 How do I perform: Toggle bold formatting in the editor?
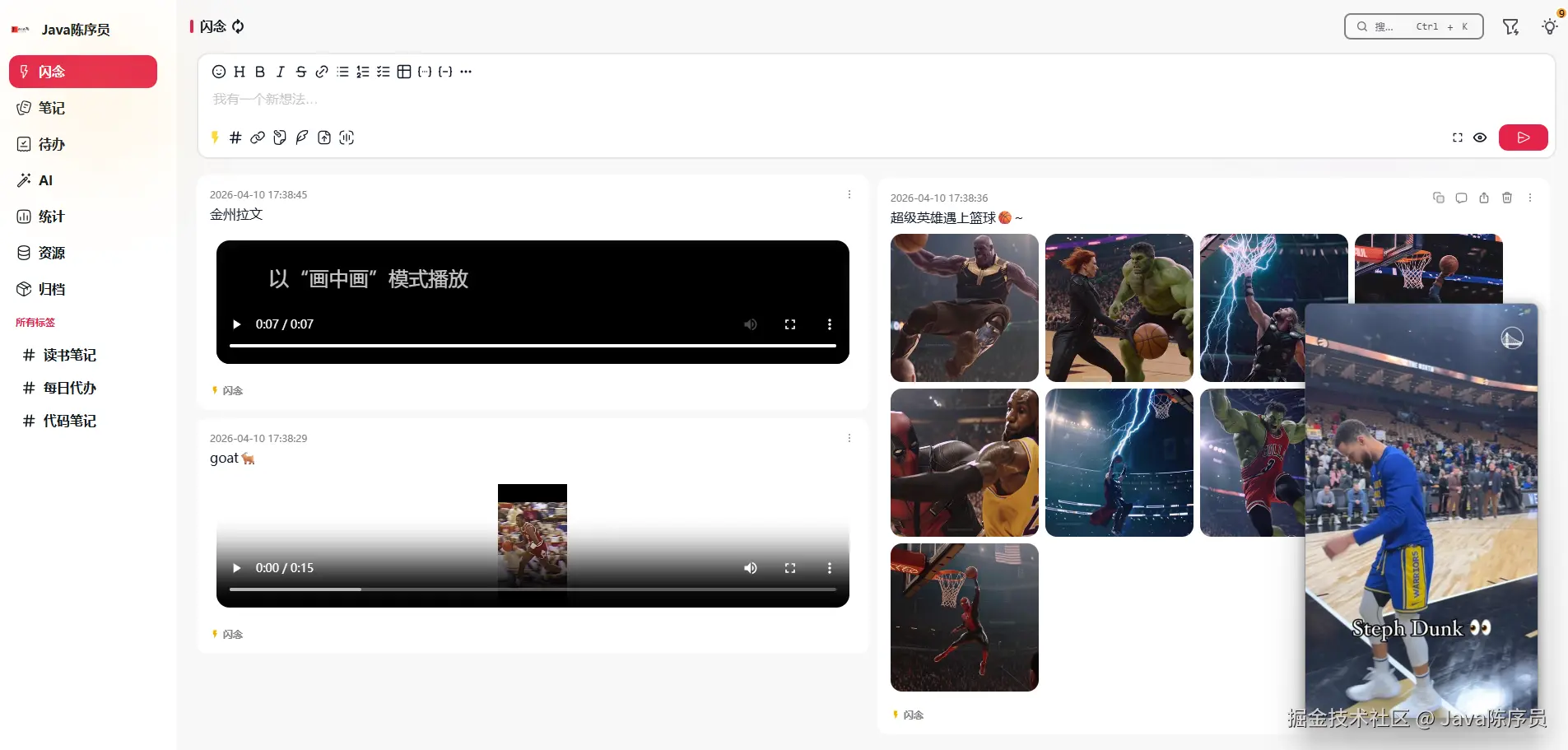[x=260, y=72]
